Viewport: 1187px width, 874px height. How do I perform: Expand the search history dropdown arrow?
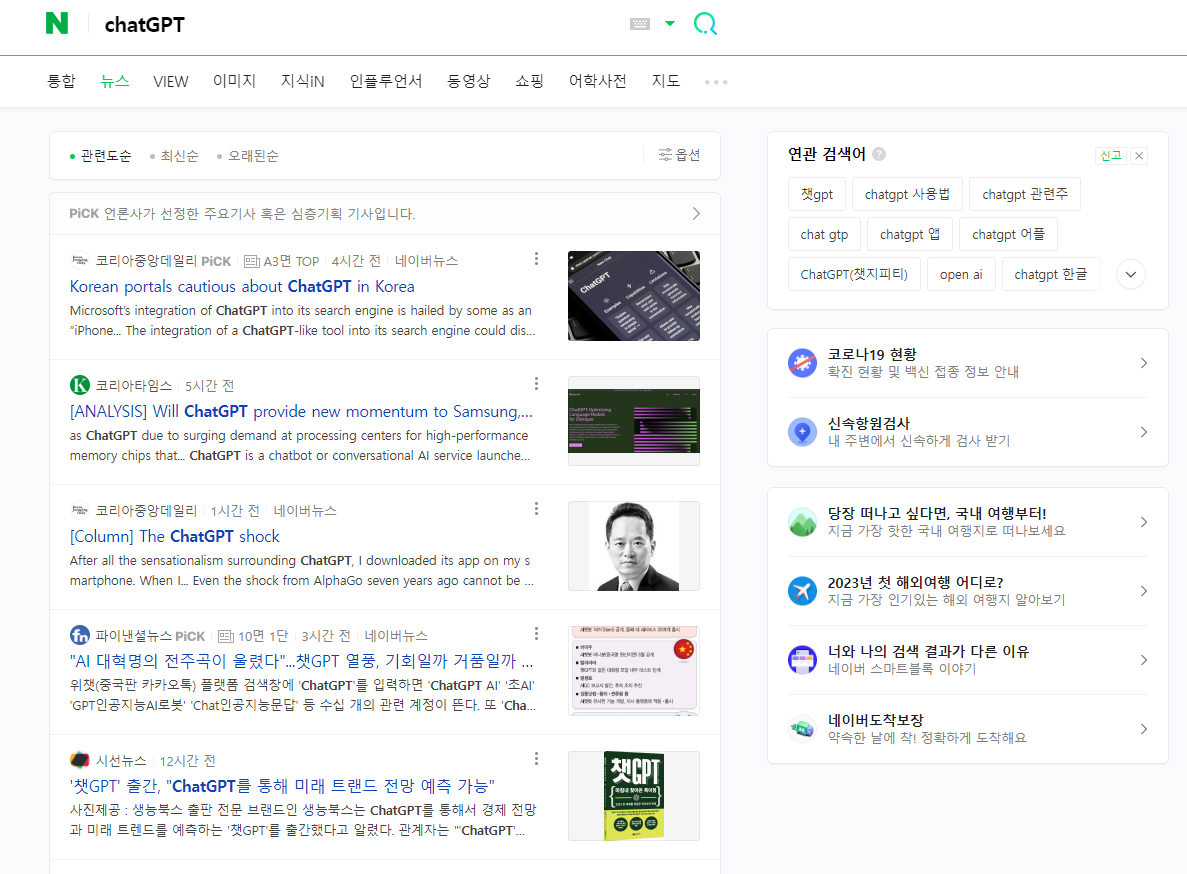[x=670, y=23]
